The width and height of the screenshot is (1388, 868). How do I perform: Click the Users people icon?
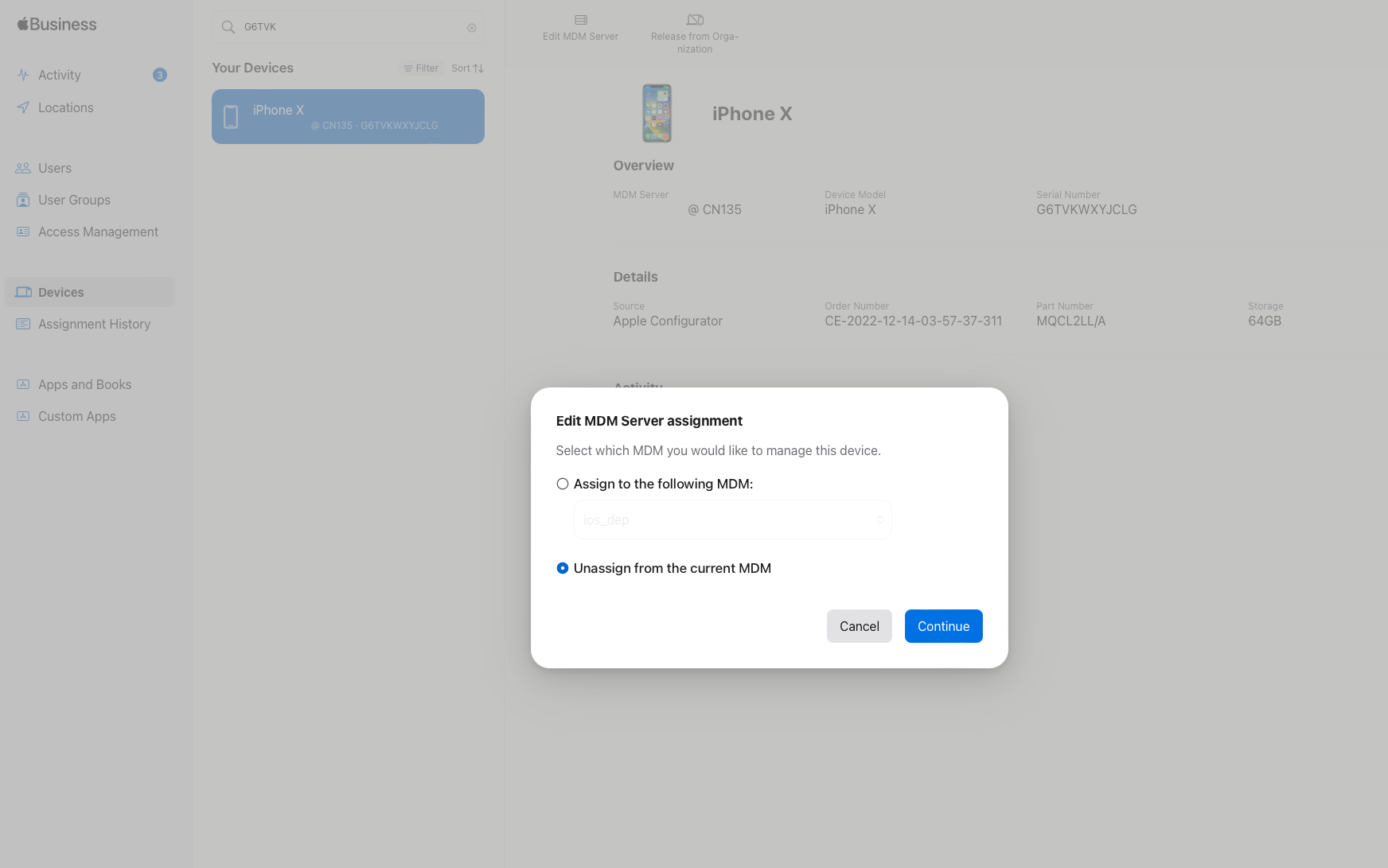(23, 168)
